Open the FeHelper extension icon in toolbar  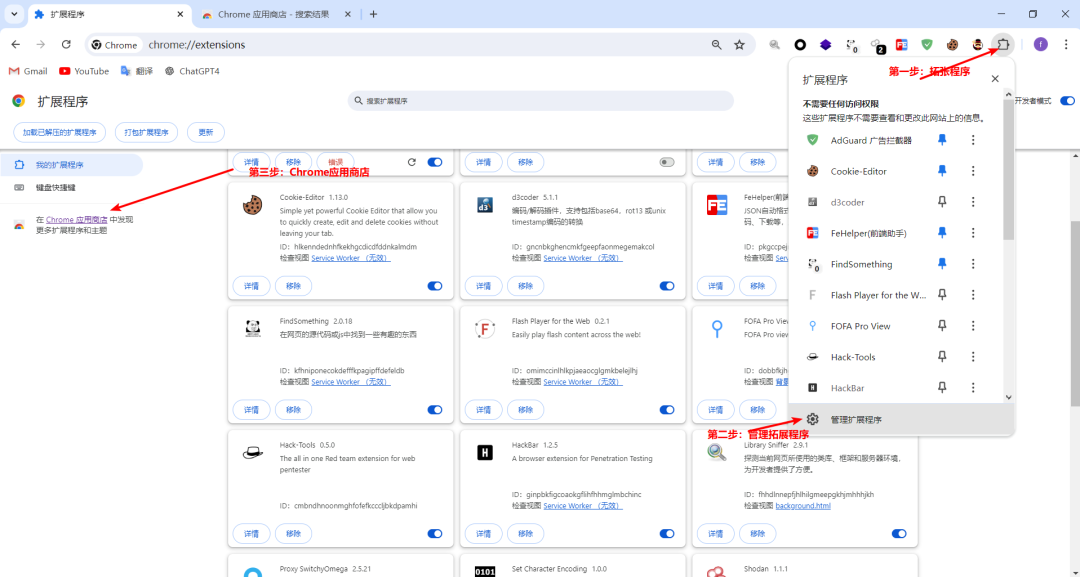point(902,45)
